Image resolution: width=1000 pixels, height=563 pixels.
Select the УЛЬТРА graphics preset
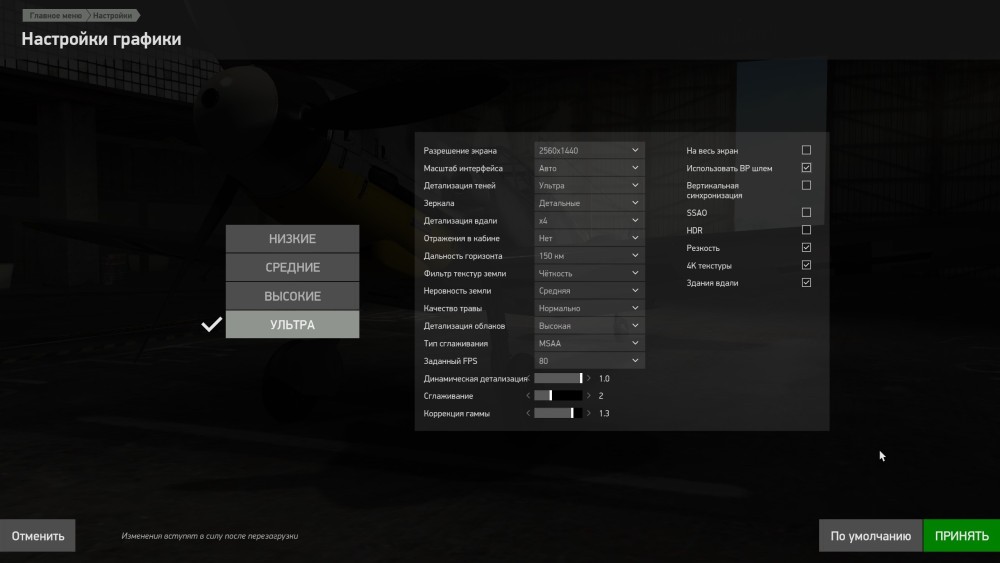pos(292,325)
